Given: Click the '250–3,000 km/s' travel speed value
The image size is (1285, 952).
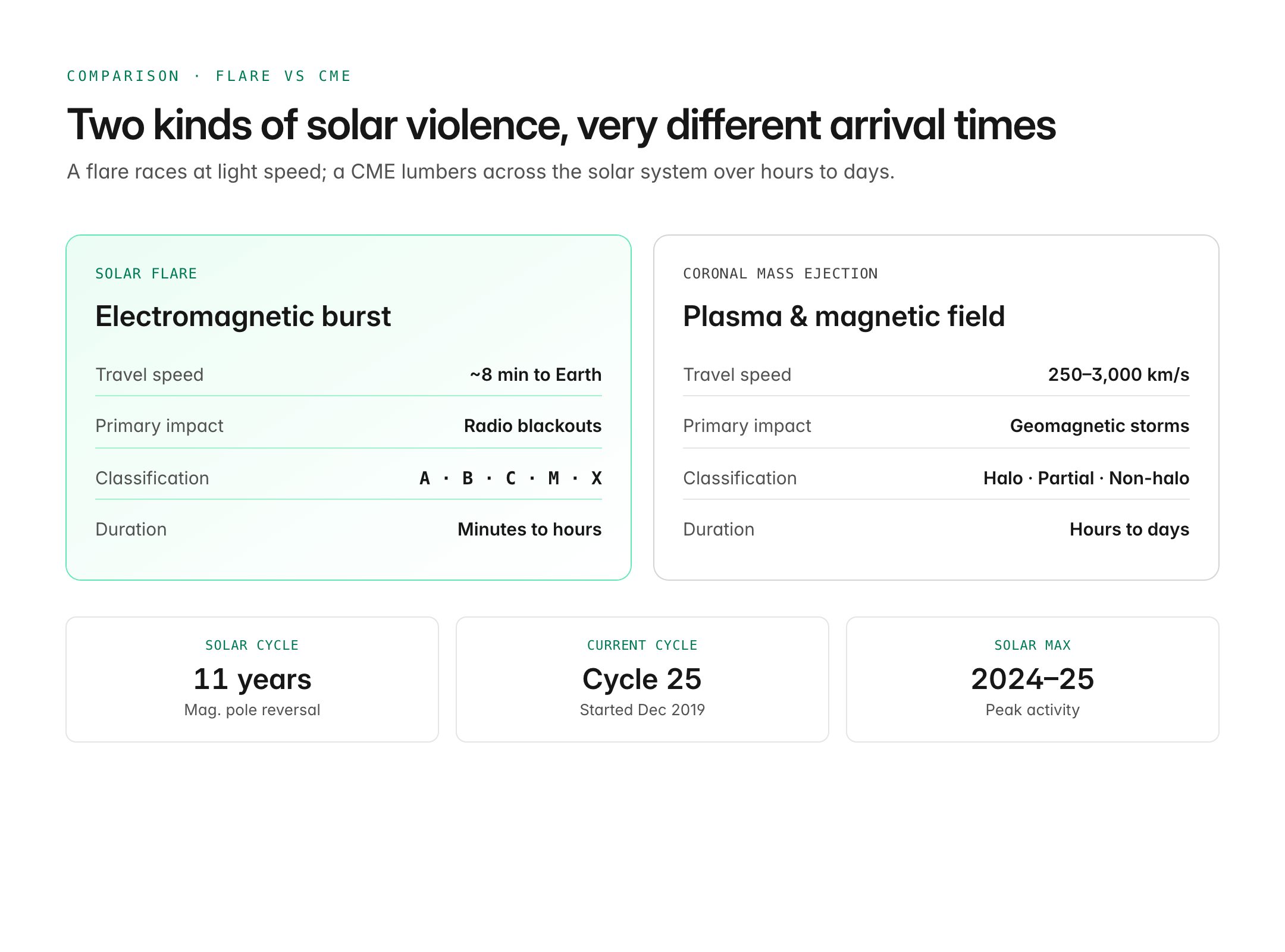Looking at the screenshot, I should (1118, 375).
